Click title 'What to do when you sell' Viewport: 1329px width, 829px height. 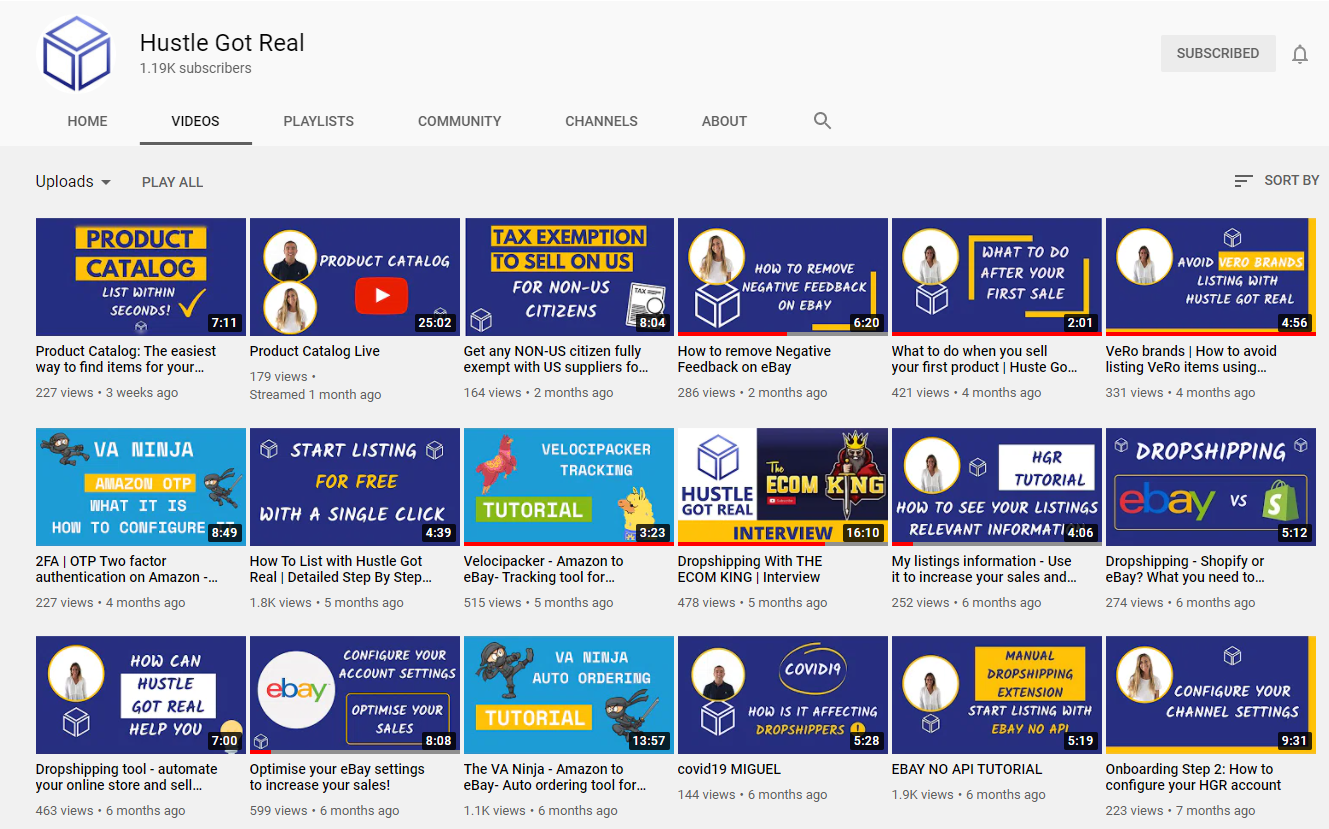[985, 359]
